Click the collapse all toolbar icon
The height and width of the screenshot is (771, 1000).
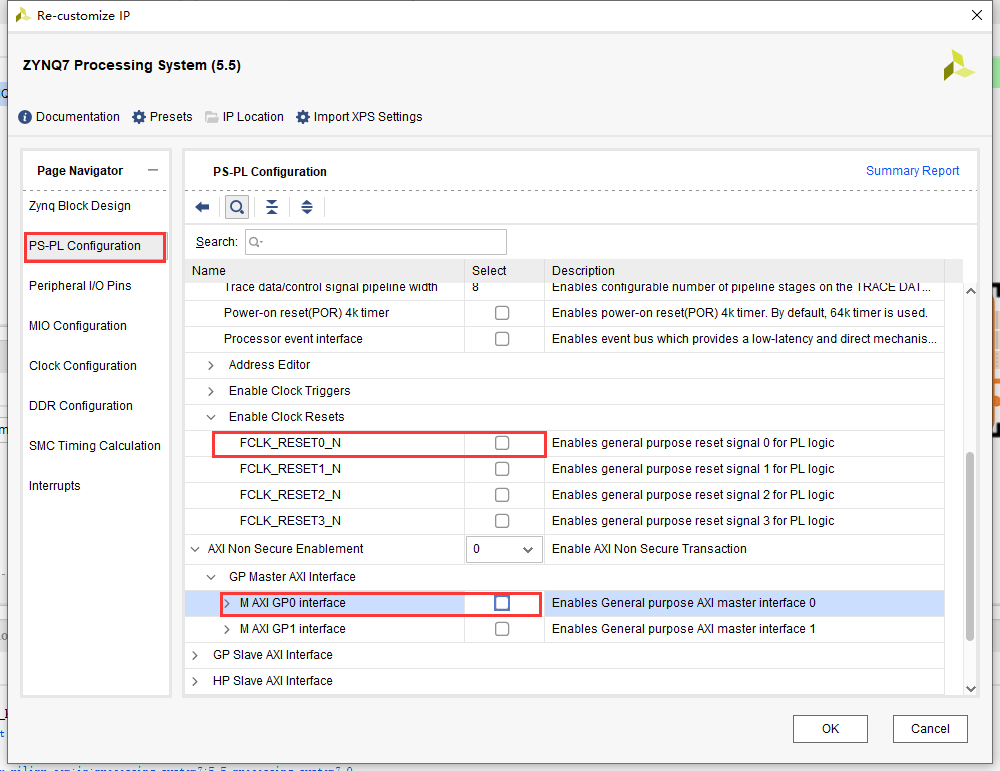[x=272, y=207]
